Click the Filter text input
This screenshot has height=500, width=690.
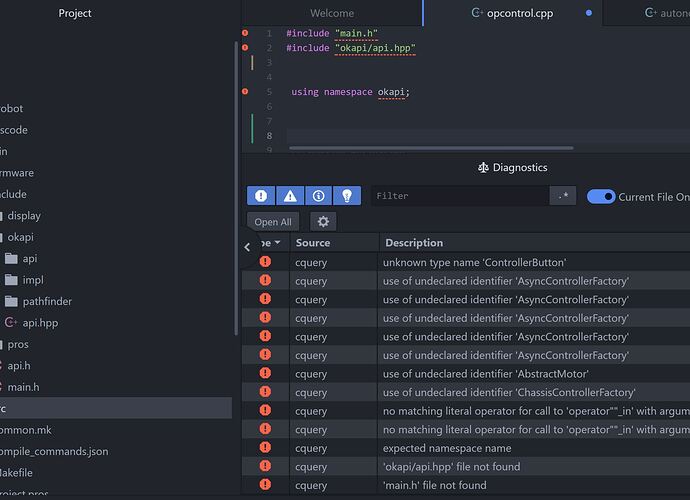460,196
